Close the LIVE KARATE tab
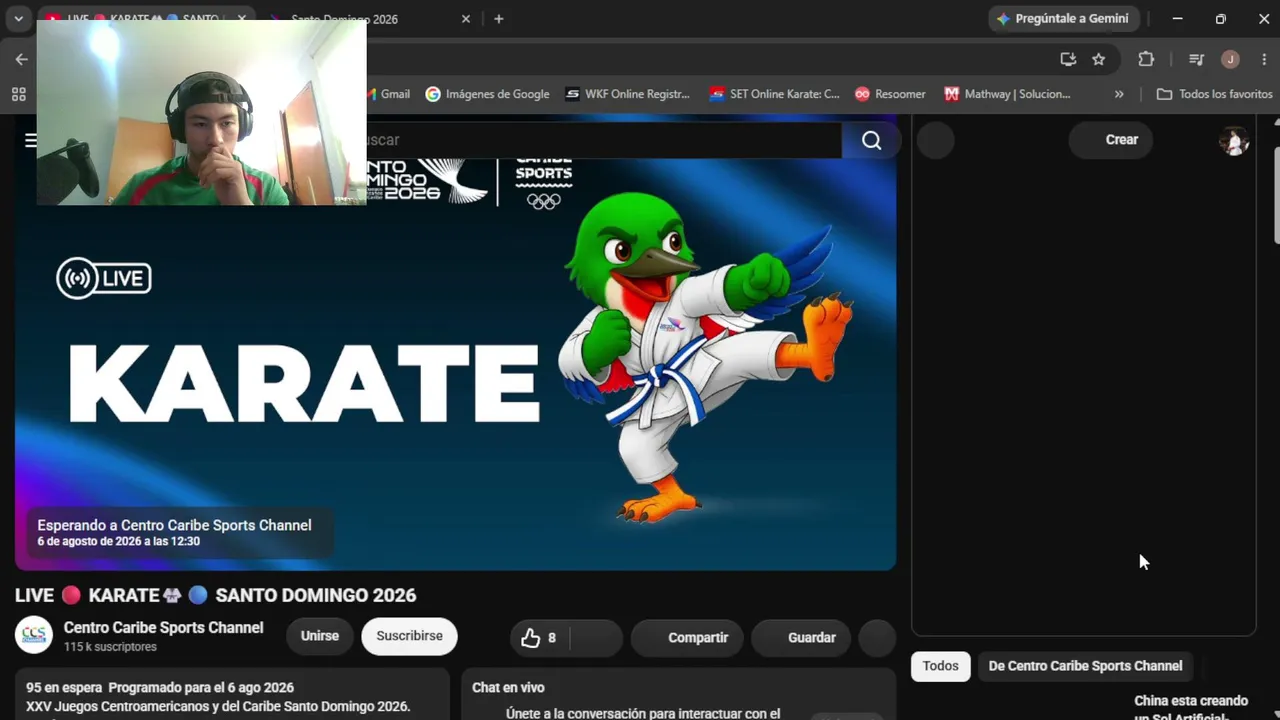 click(x=241, y=19)
